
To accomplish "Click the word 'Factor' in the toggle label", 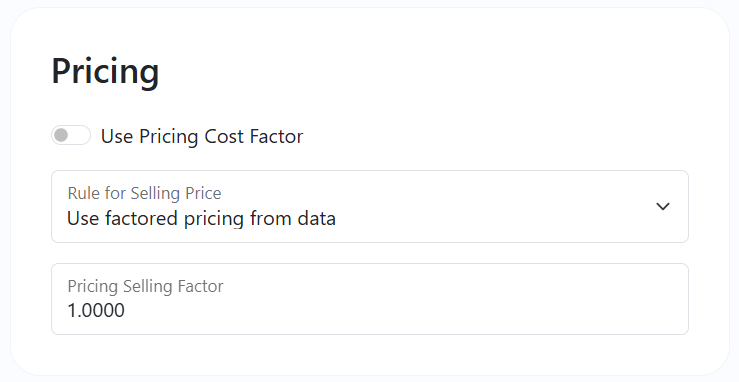I will coord(276,136).
